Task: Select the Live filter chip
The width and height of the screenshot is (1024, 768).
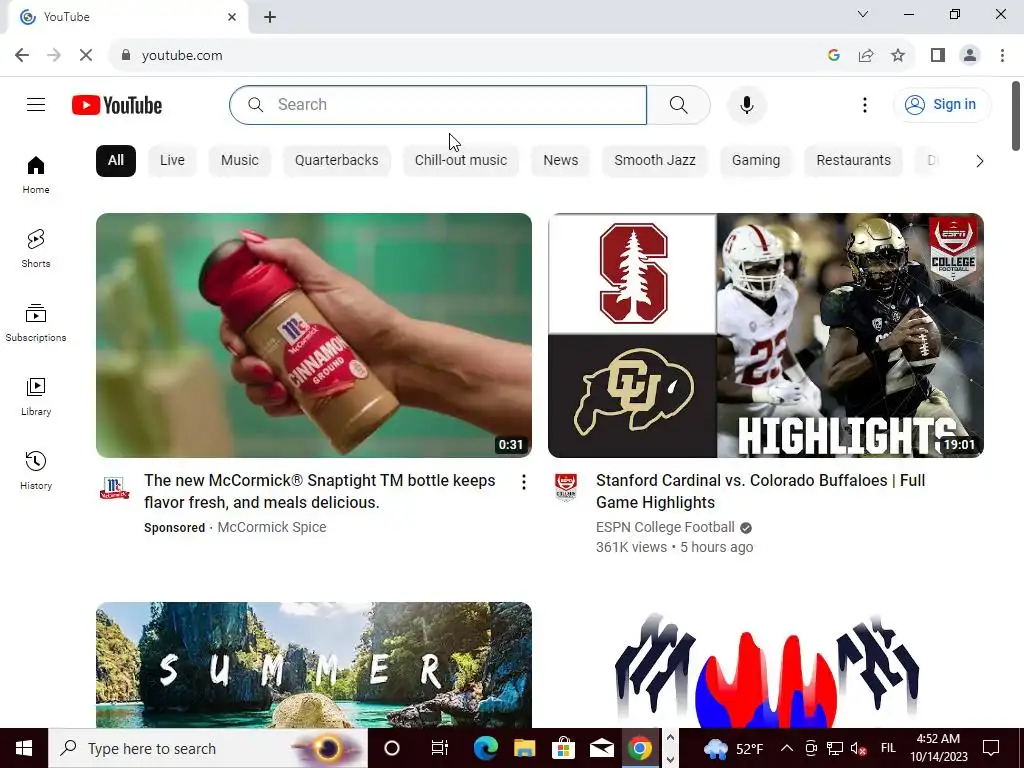Action: coord(172,161)
